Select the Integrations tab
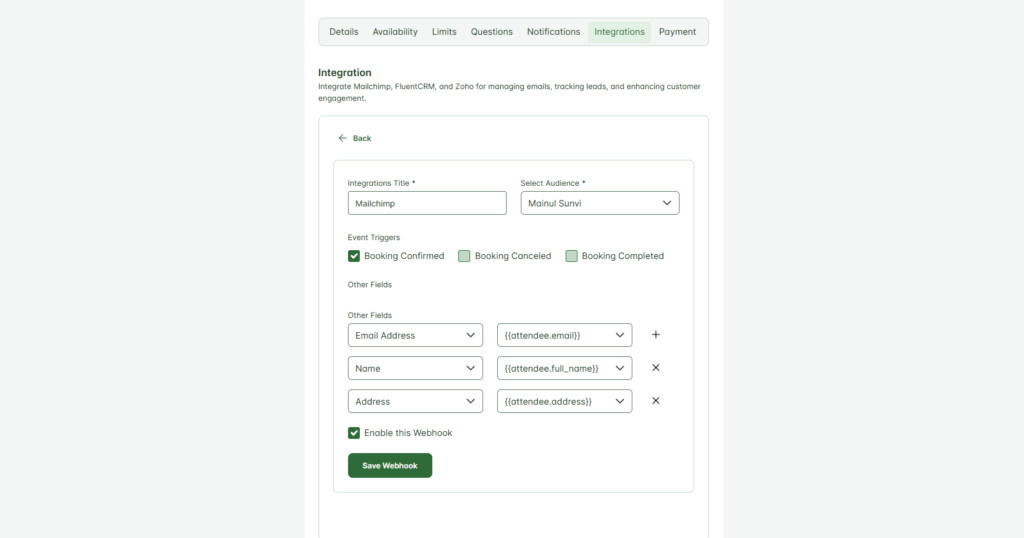Viewport: 1024px width, 538px height. 619,32
